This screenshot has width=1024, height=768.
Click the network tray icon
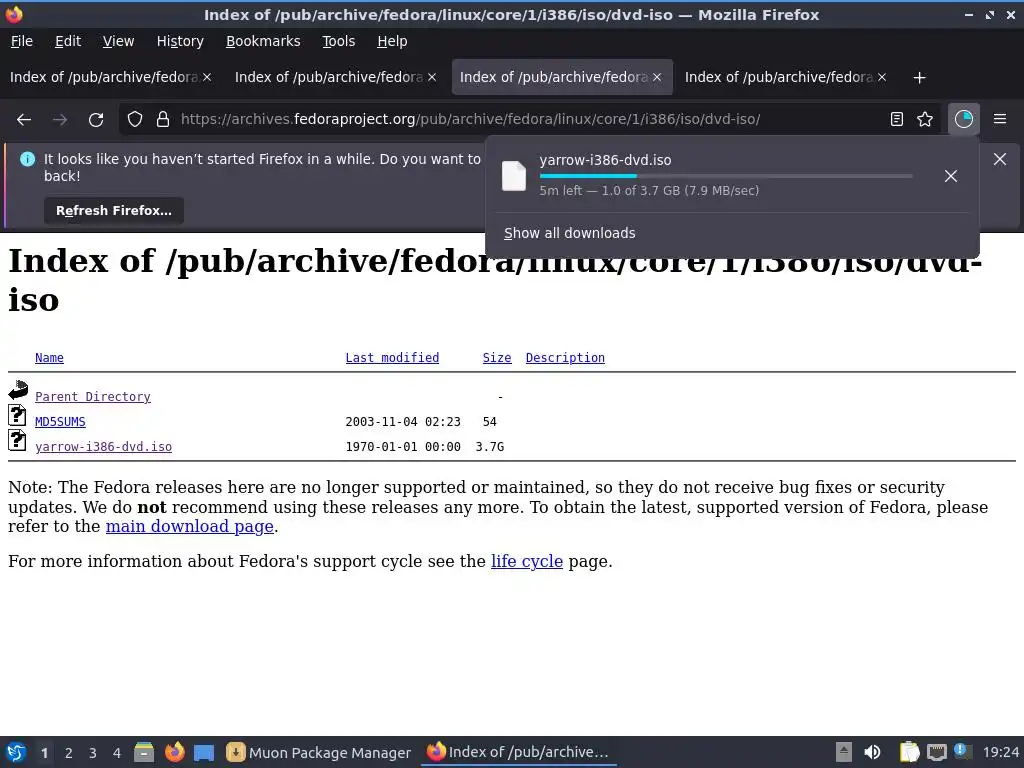point(936,752)
